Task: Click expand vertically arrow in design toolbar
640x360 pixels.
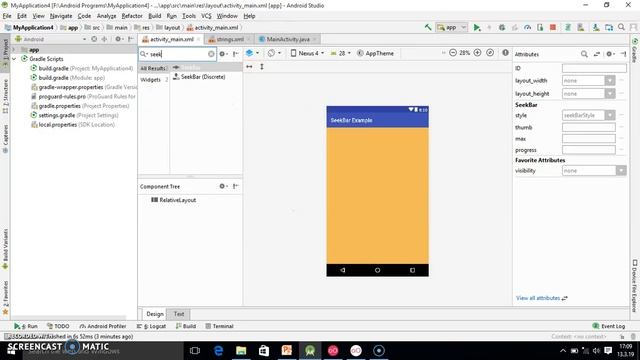Action: point(262,67)
